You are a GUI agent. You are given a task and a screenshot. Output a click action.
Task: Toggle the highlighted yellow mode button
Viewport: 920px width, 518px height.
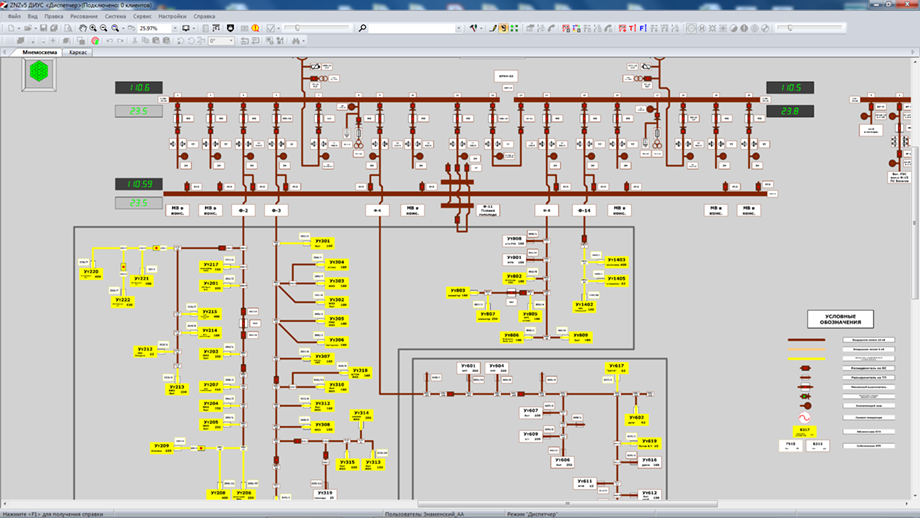(x=503, y=29)
